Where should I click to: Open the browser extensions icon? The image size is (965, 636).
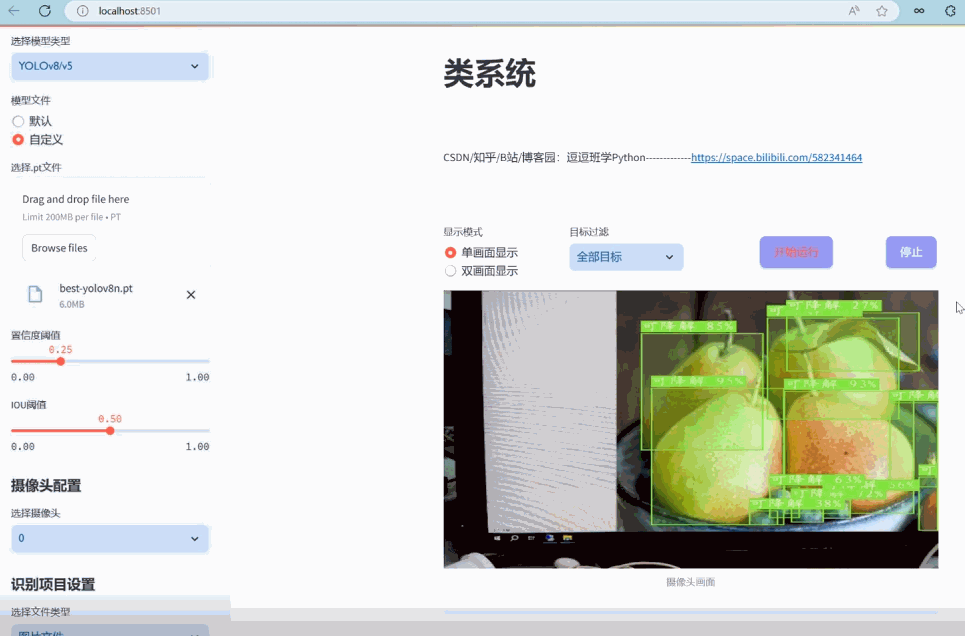point(950,10)
